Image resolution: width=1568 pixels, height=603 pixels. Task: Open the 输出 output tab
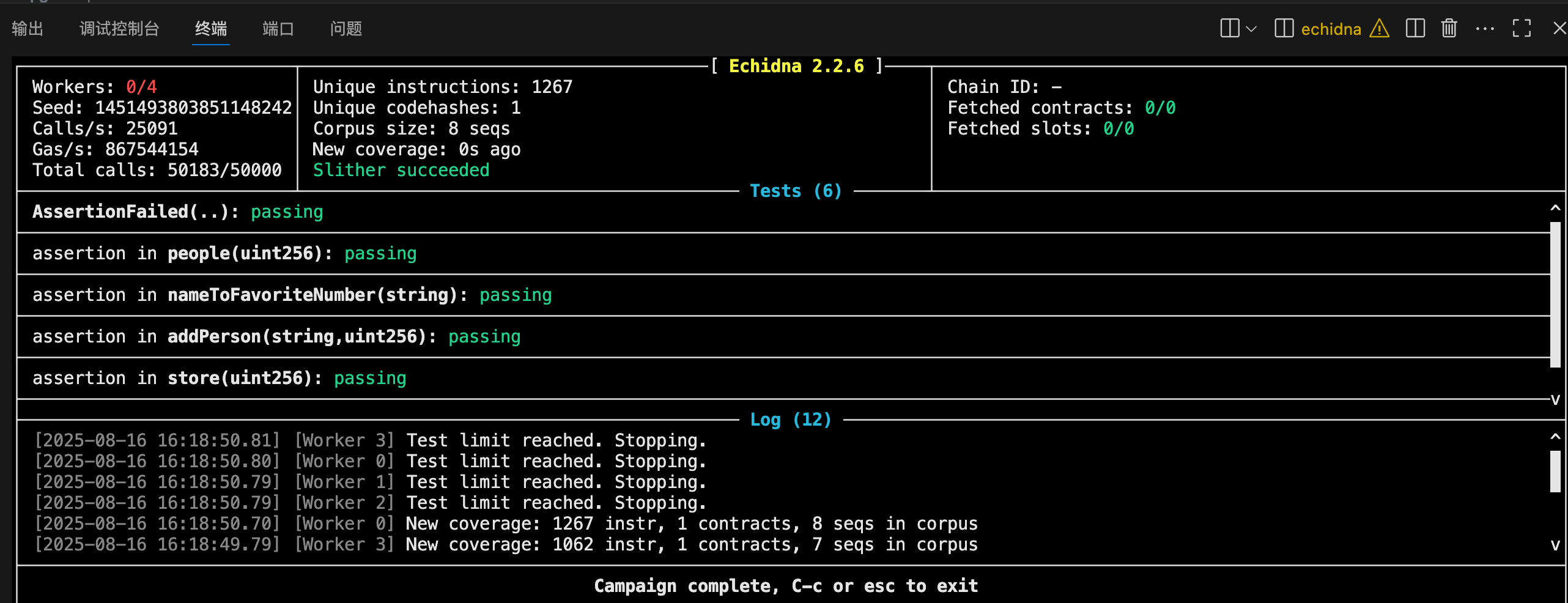click(28, 29)
